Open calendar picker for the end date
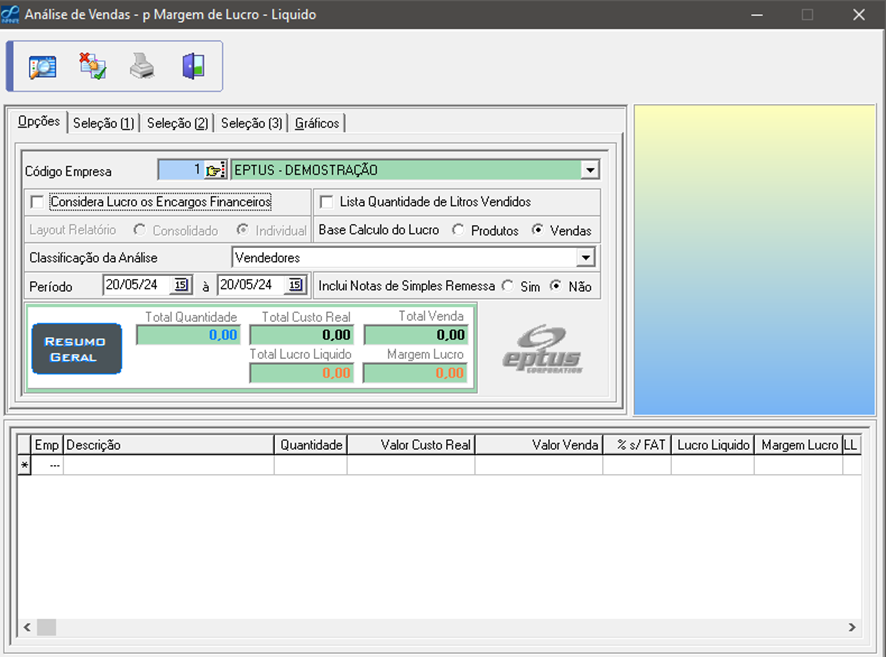The height and width of the screenshot is (657, 886). click(295, 286)
